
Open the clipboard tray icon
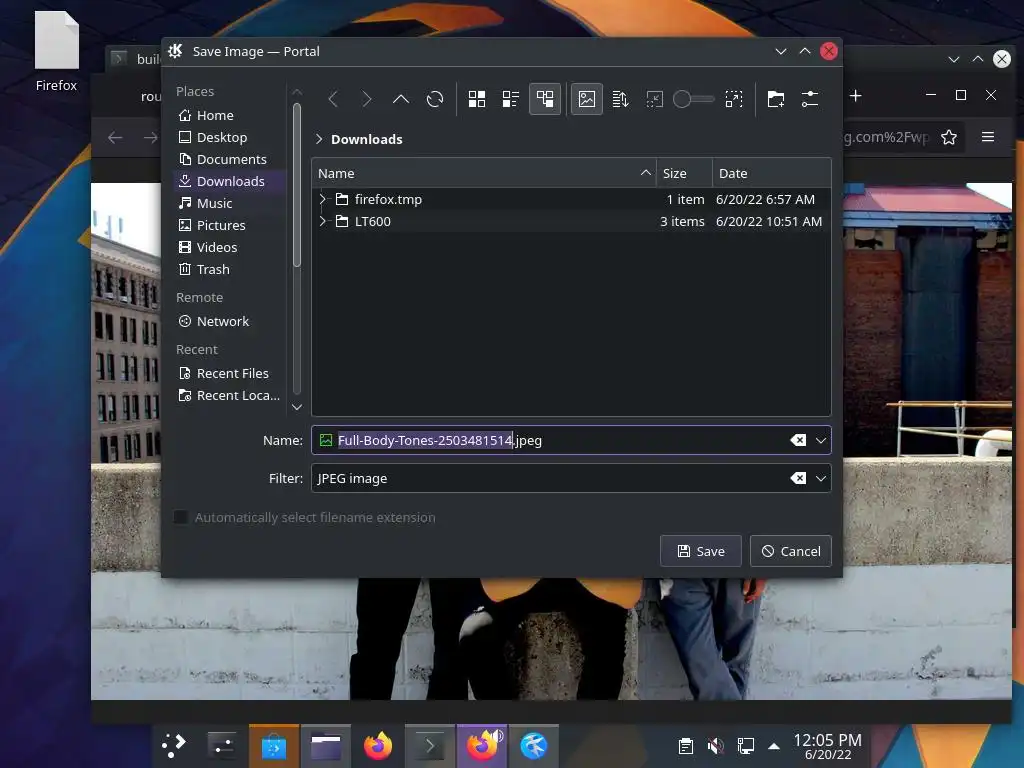pyautogui.click(x=685, y=746)
